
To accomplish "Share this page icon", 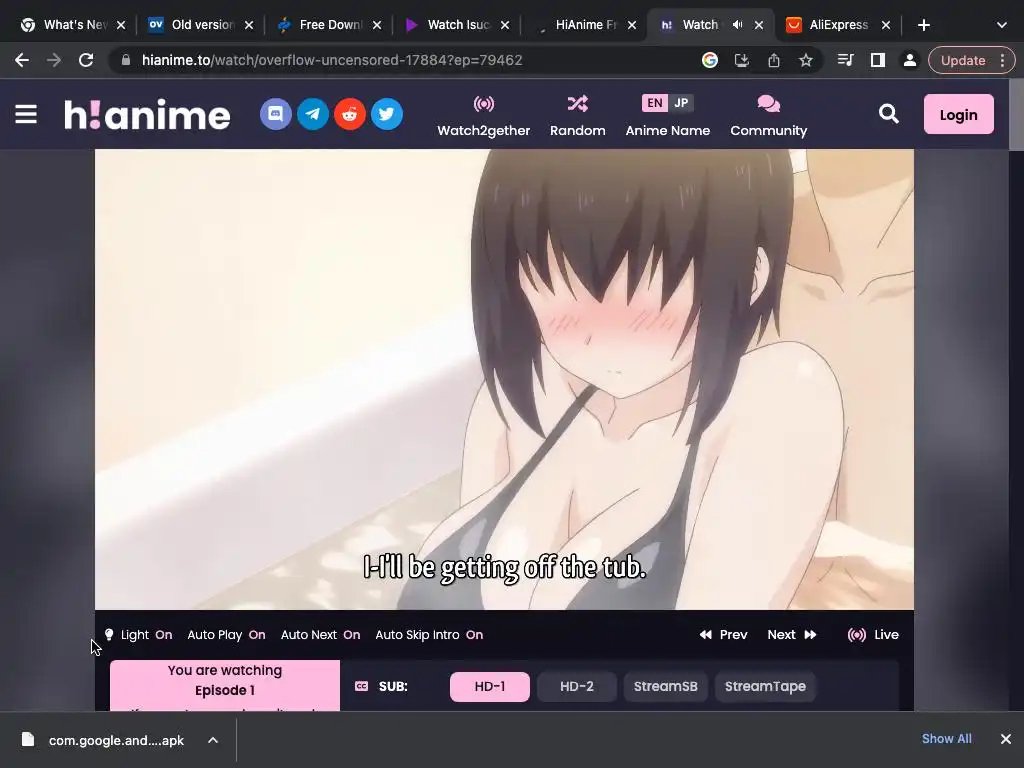I will [x=774, y=60].
